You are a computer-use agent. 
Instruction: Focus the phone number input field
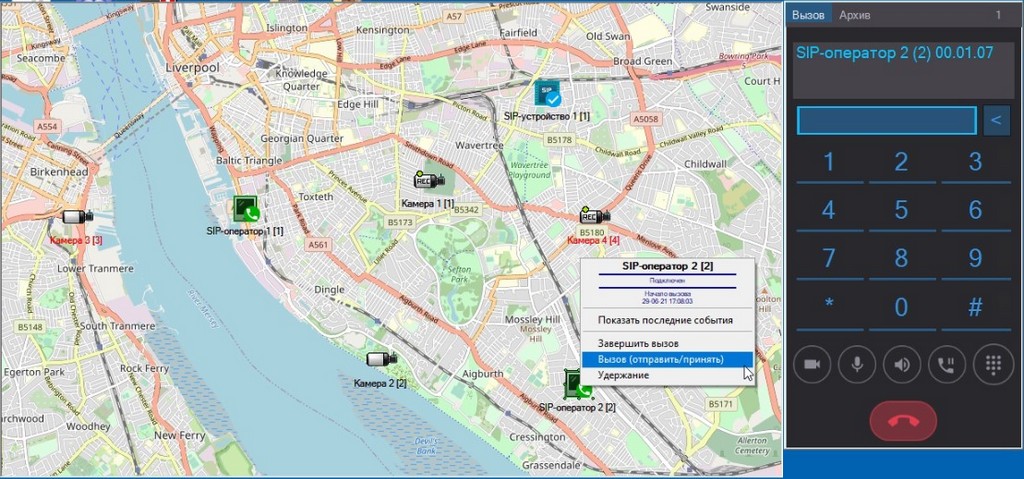885,121
